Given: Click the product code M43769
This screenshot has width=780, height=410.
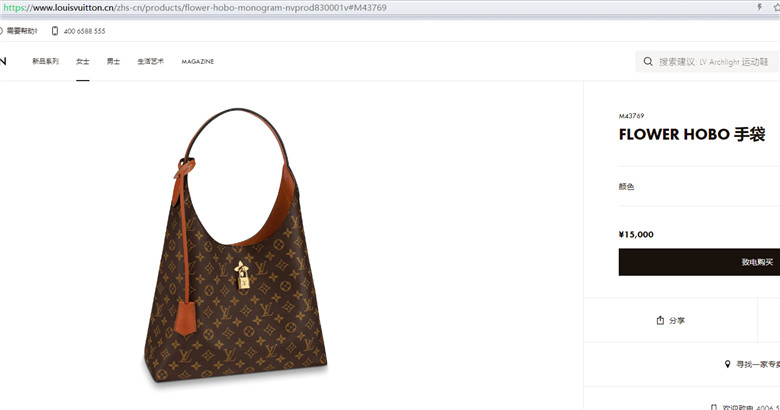Looking at the screenshot, I should coord(631,116).
